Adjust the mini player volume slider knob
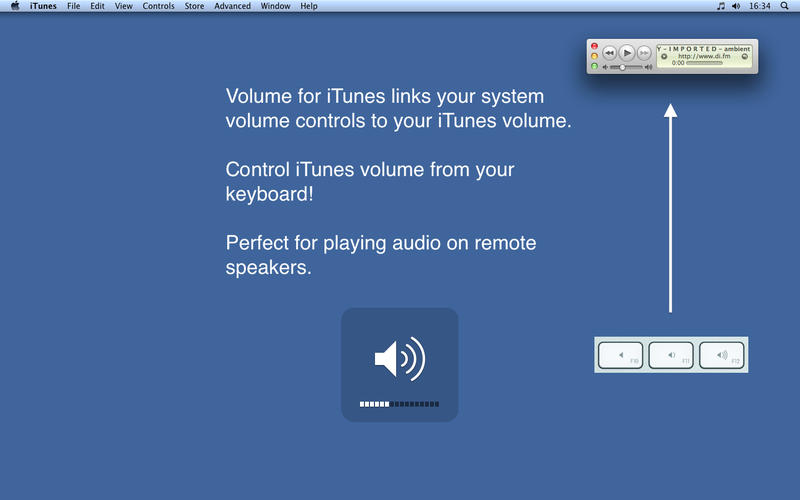 tap(623, 67)
